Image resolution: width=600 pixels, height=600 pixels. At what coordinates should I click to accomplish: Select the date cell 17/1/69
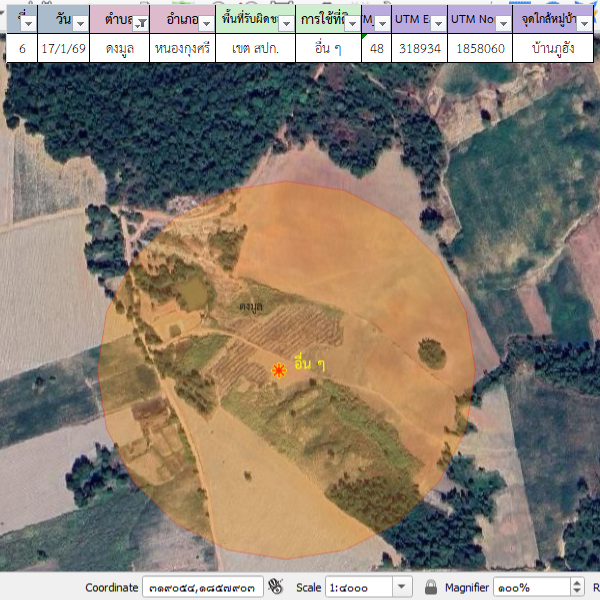point(63,47)
